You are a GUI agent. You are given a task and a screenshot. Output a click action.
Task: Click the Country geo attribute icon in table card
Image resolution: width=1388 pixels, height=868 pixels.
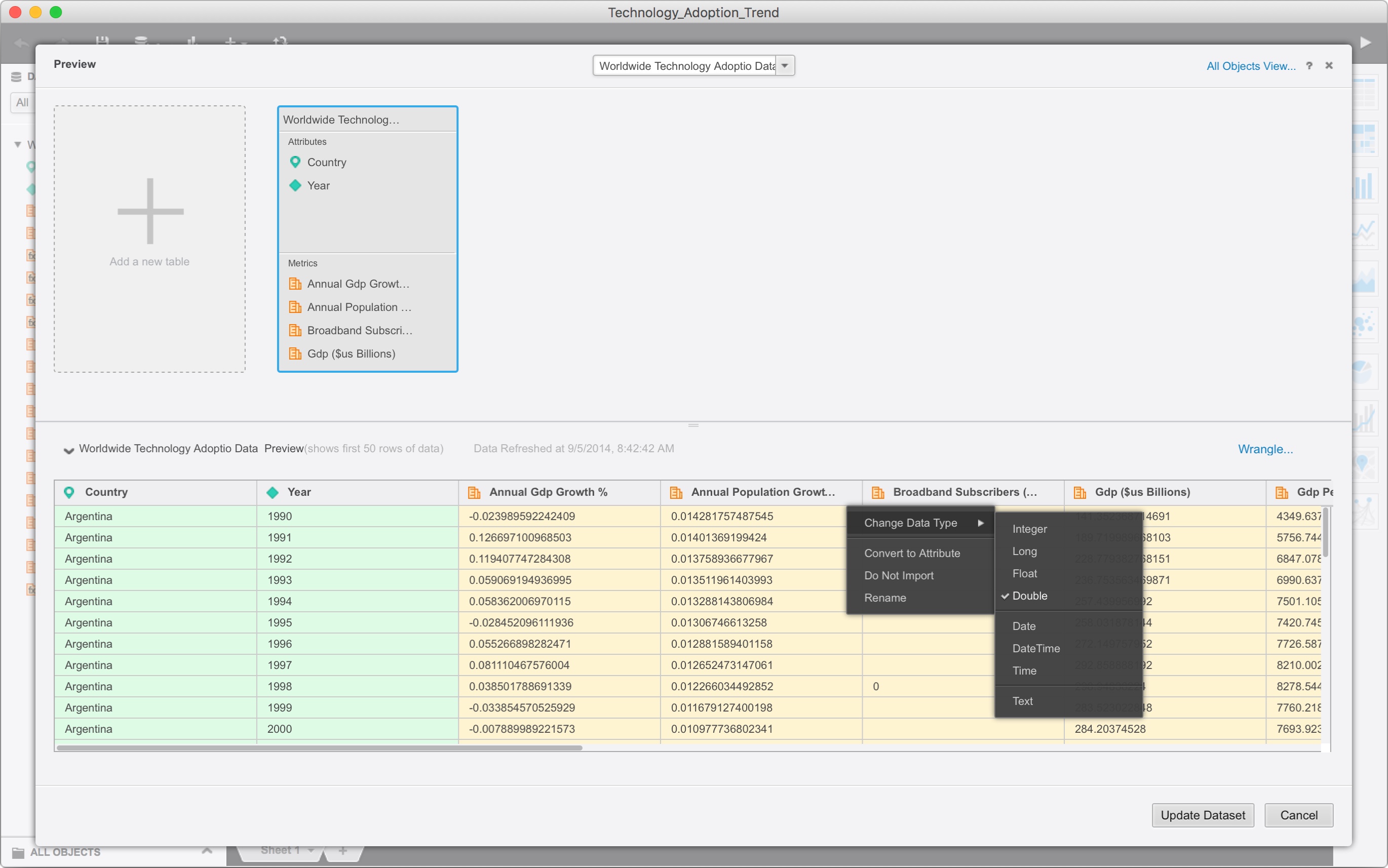pyautogui.click(x=295, y=162)
